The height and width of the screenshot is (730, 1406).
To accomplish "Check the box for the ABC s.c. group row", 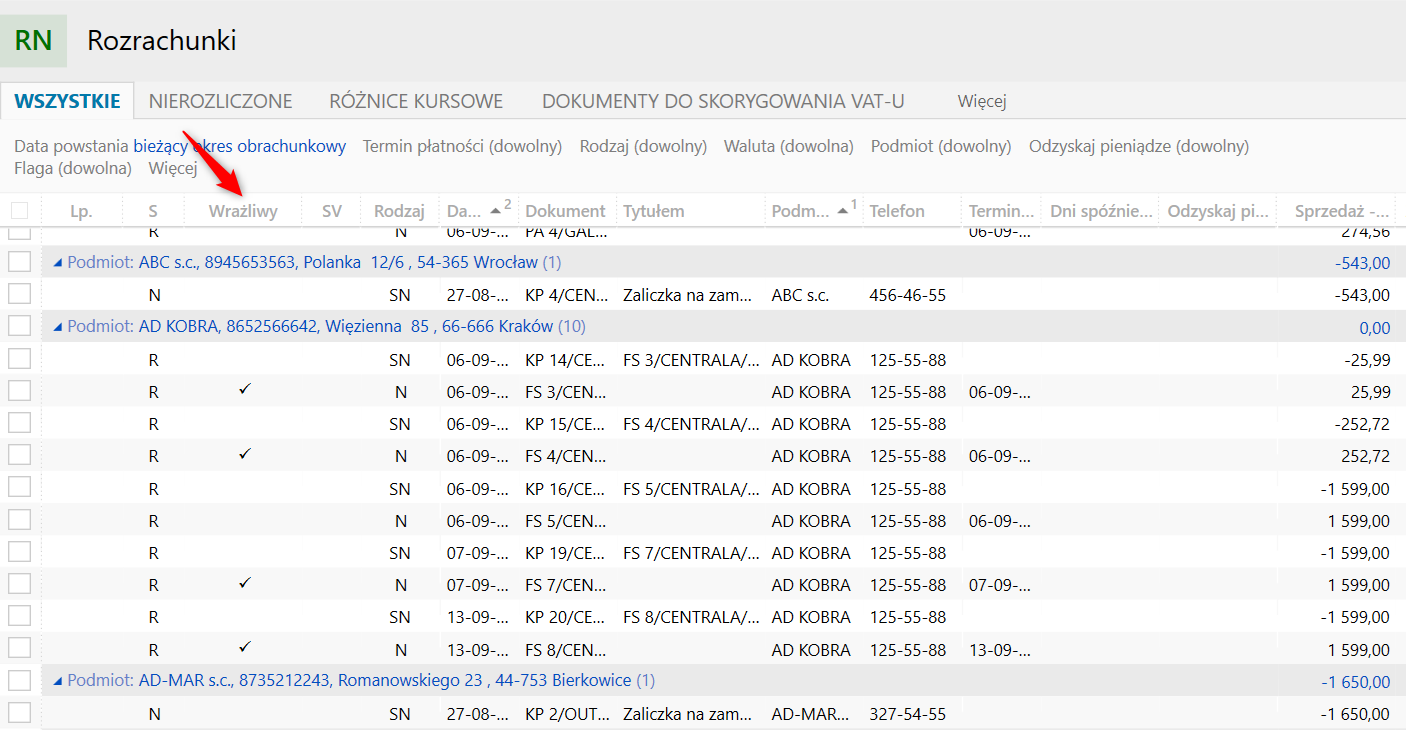I will 19,262.
